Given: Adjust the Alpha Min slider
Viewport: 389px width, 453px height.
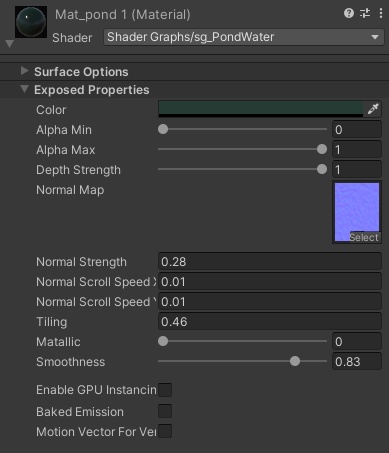Looking at the screenshot, I should [242, 129].
